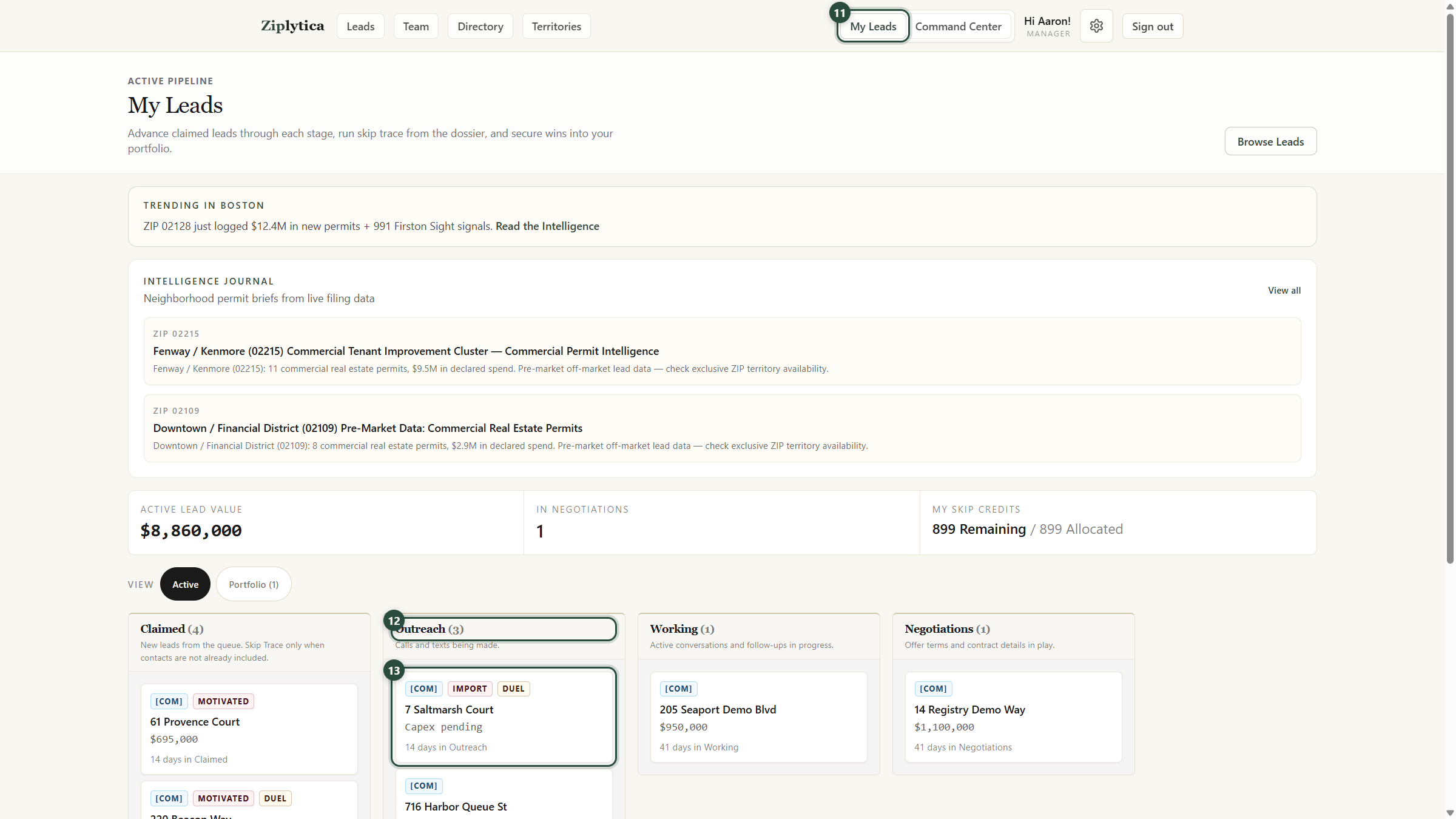Open the 61 Provence Court lead card
Screen dimensions: 1456x819
click(249, 729)
